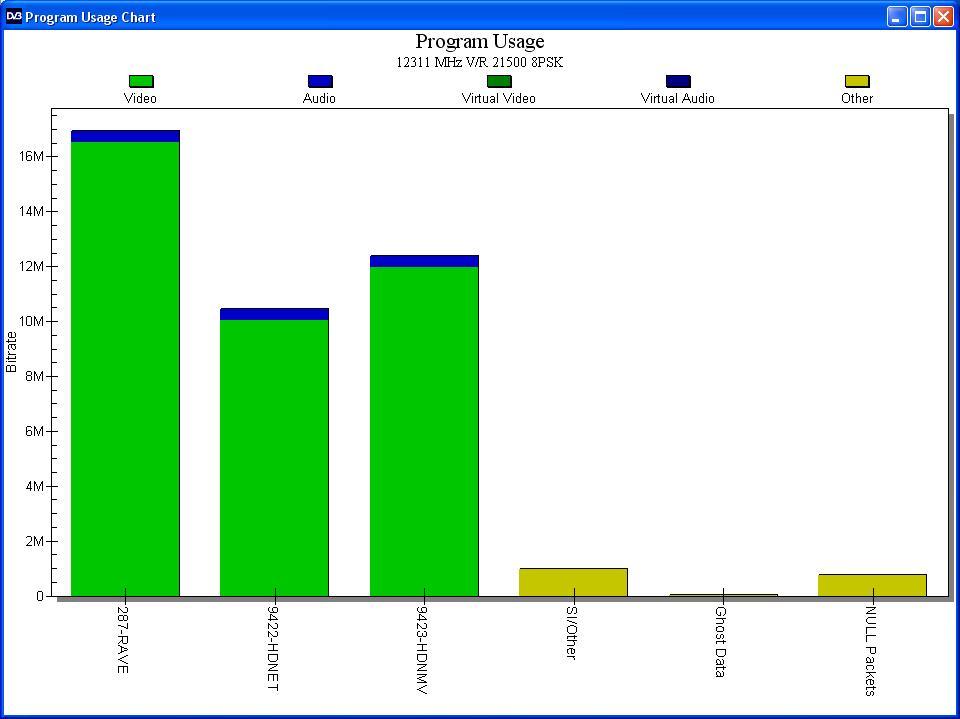Maximize the Program Usage Chart window
The image size is (960, 719).
pos(920,17)
